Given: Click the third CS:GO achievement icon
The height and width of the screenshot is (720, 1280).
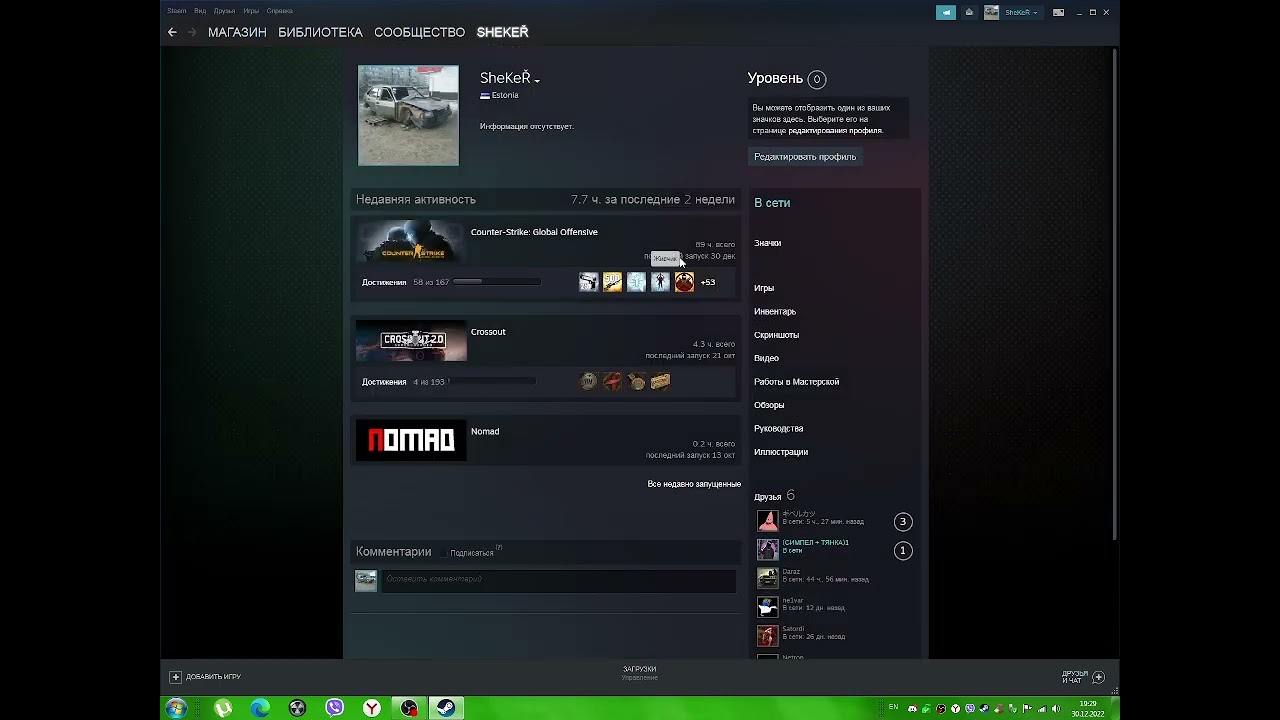Looking at the screenshot, I should point(636,282).
